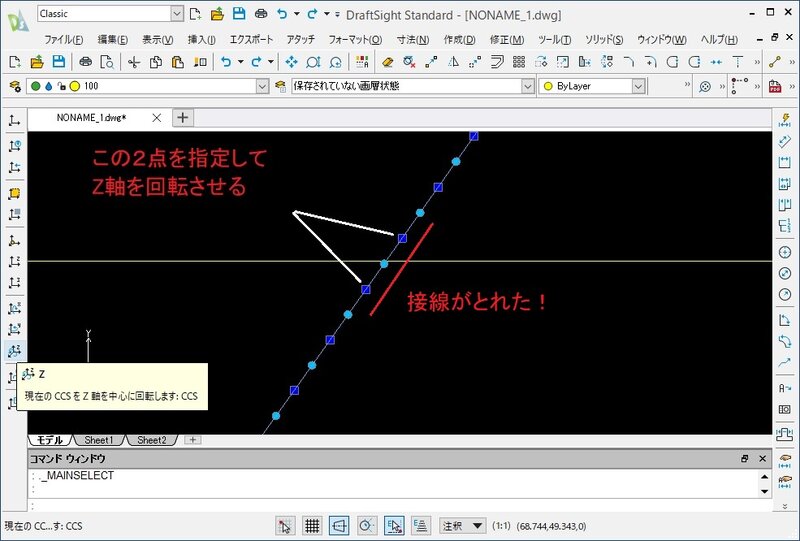
Task: Close the NONAME_1.dwg document tab
Action: pos(157,118)
